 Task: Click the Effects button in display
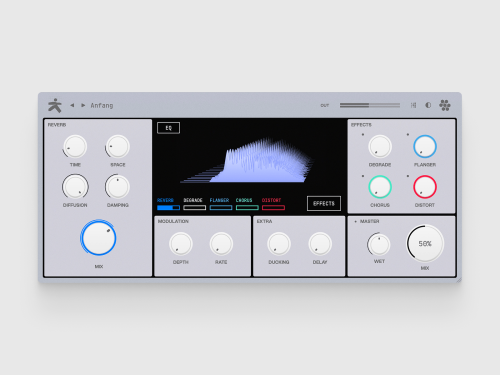click(324, 203)
